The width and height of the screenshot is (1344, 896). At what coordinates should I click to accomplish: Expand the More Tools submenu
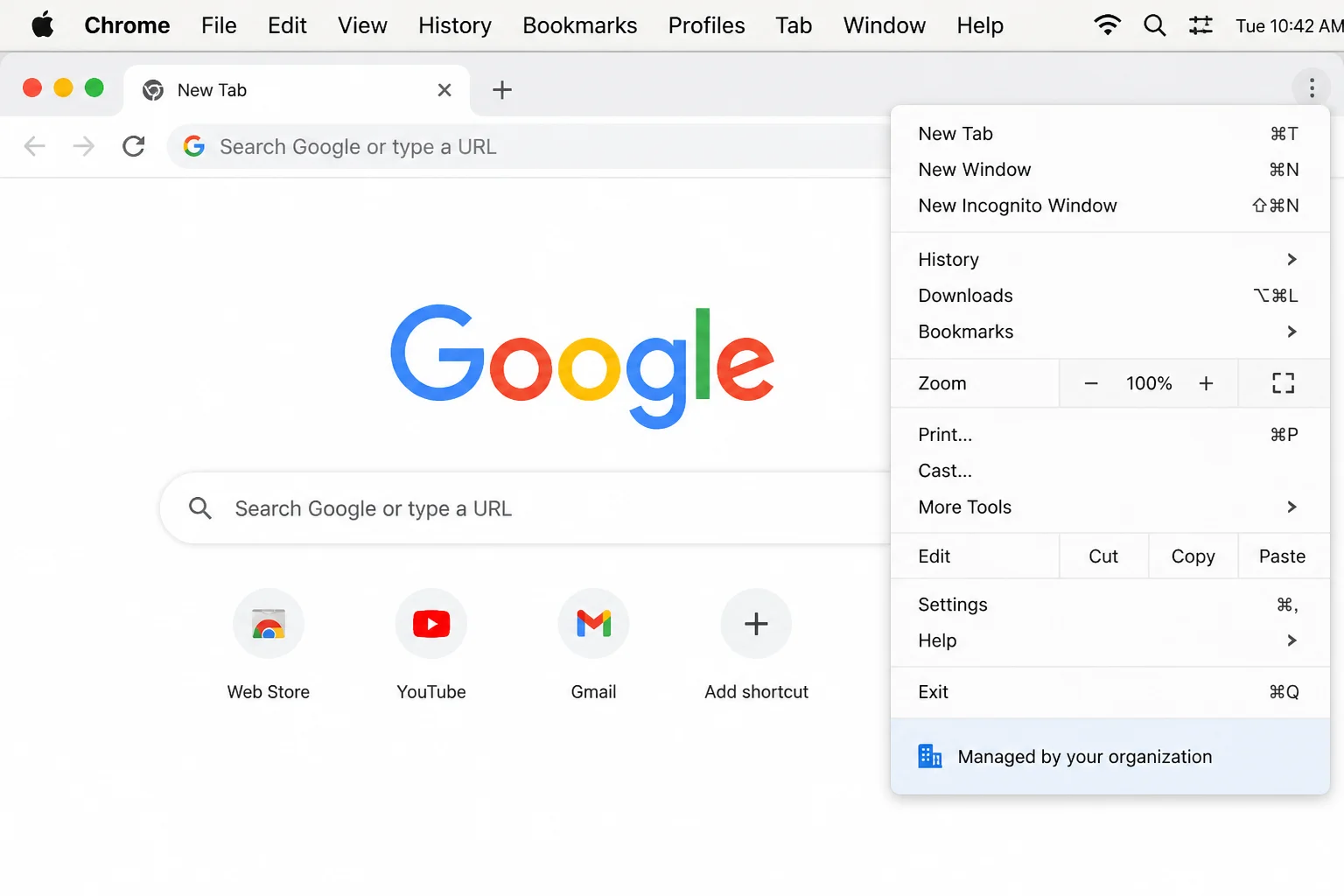coord(1109,507)
